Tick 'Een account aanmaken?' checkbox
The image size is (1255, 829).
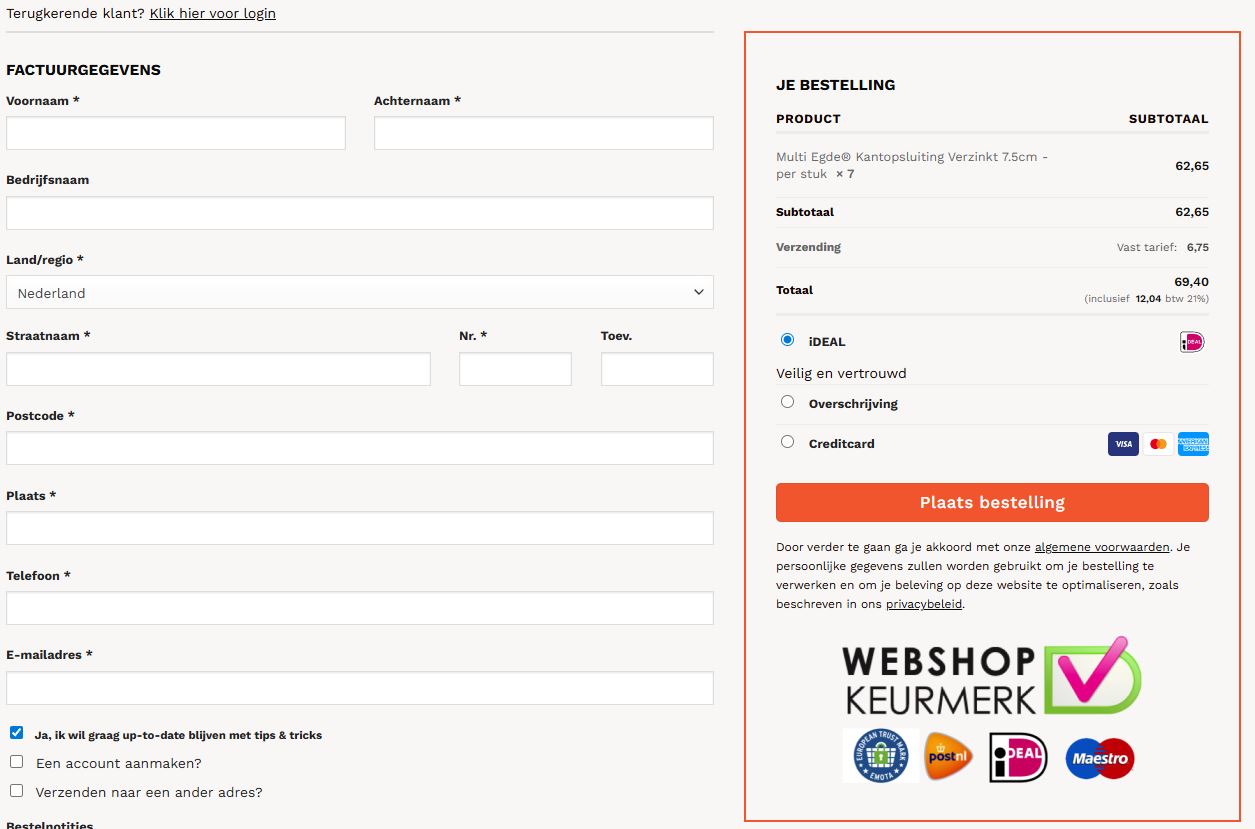tap(16, 762)
